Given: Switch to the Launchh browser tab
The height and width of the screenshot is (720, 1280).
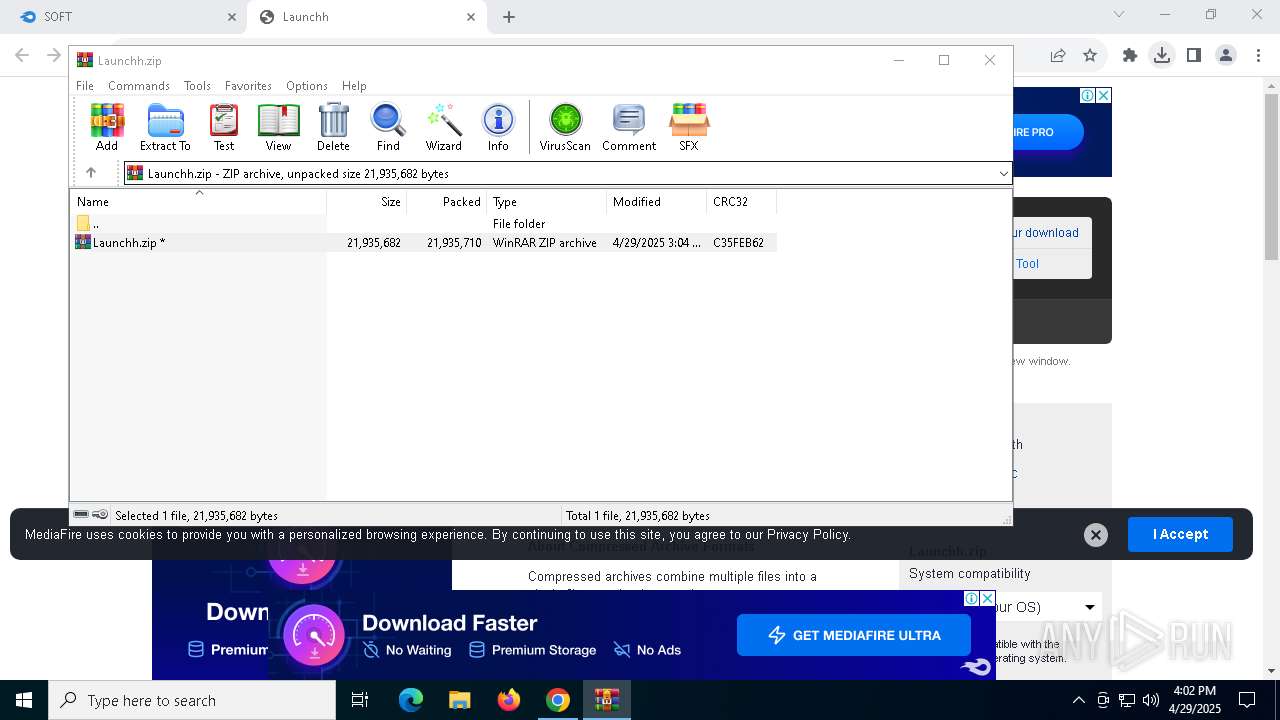Looking at the screenshot, I should (366, 17).
